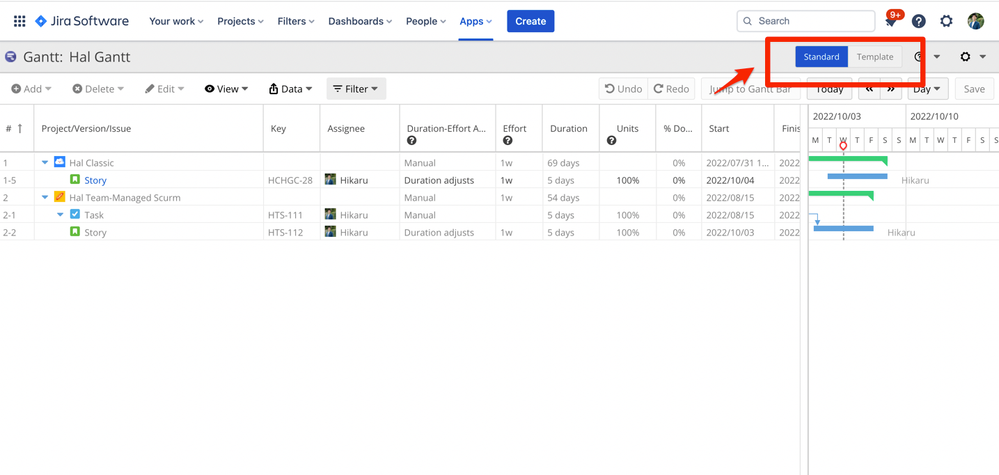Collapse the Task HTS-111 row

(x=61, y=215)
